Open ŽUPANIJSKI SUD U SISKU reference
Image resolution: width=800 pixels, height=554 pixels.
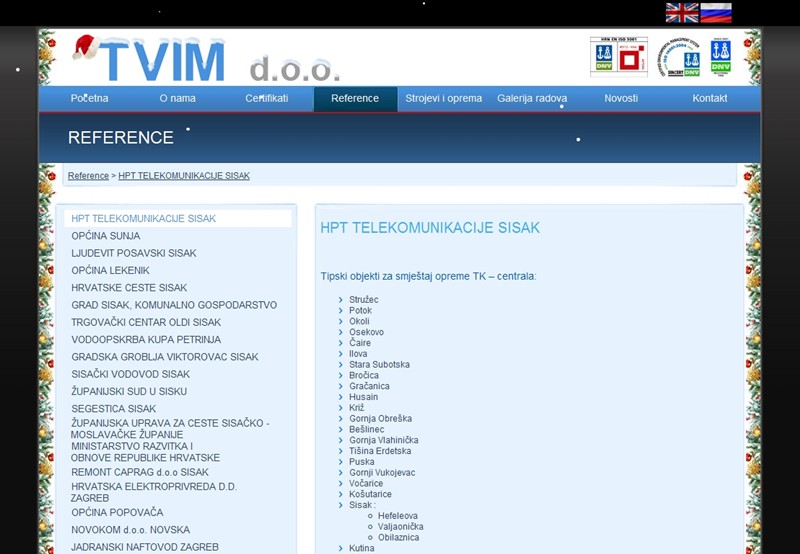point(129,392)
